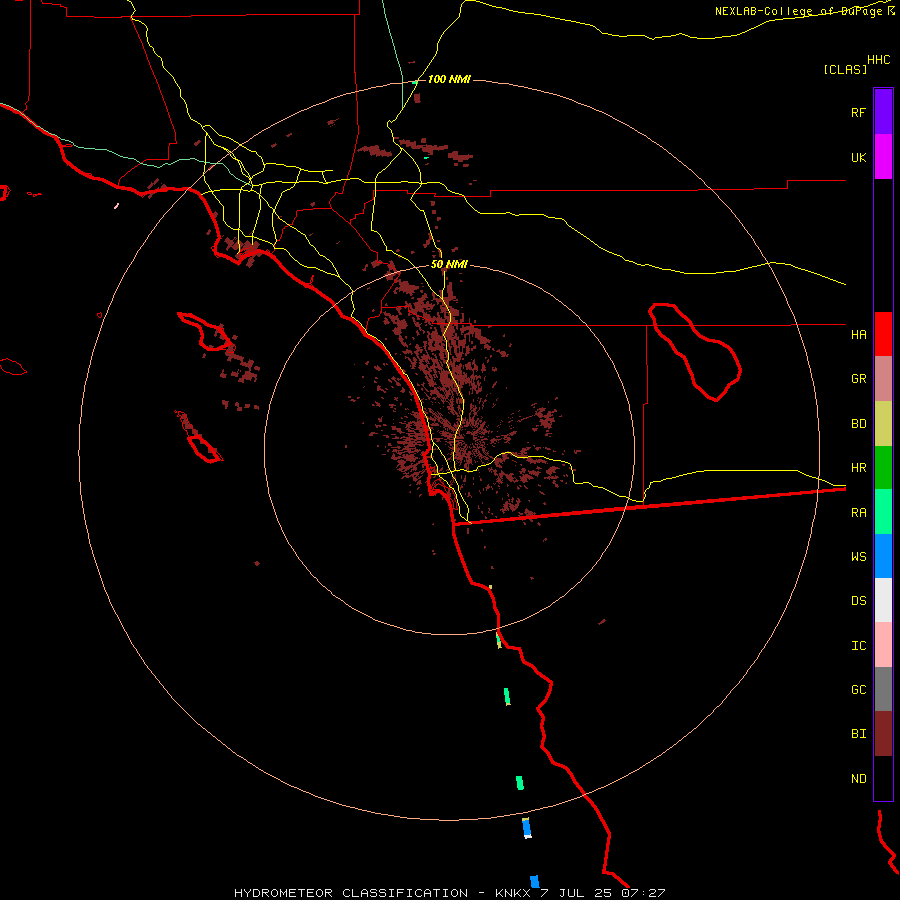
Task: Click the HHC product label
Action: point(878,60)
